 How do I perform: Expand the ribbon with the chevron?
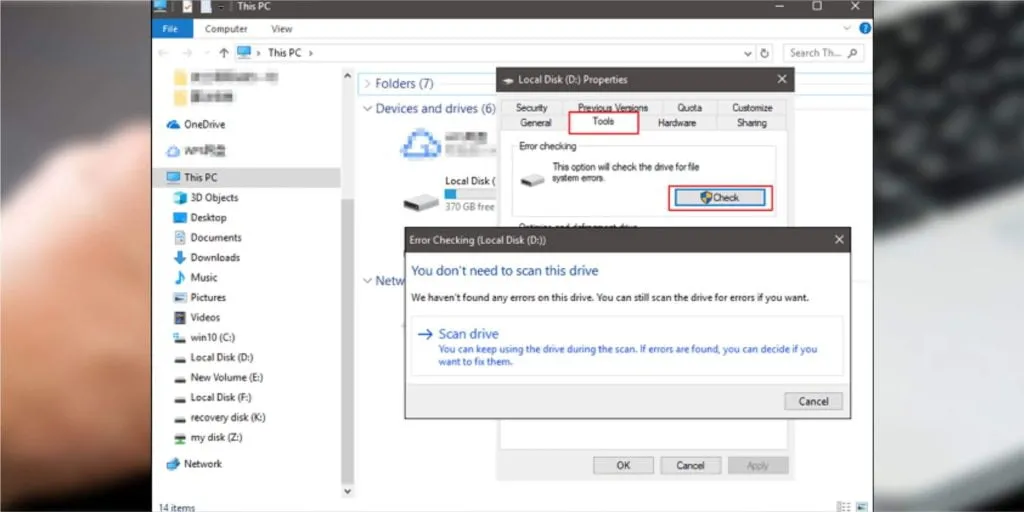pos(847,28)
